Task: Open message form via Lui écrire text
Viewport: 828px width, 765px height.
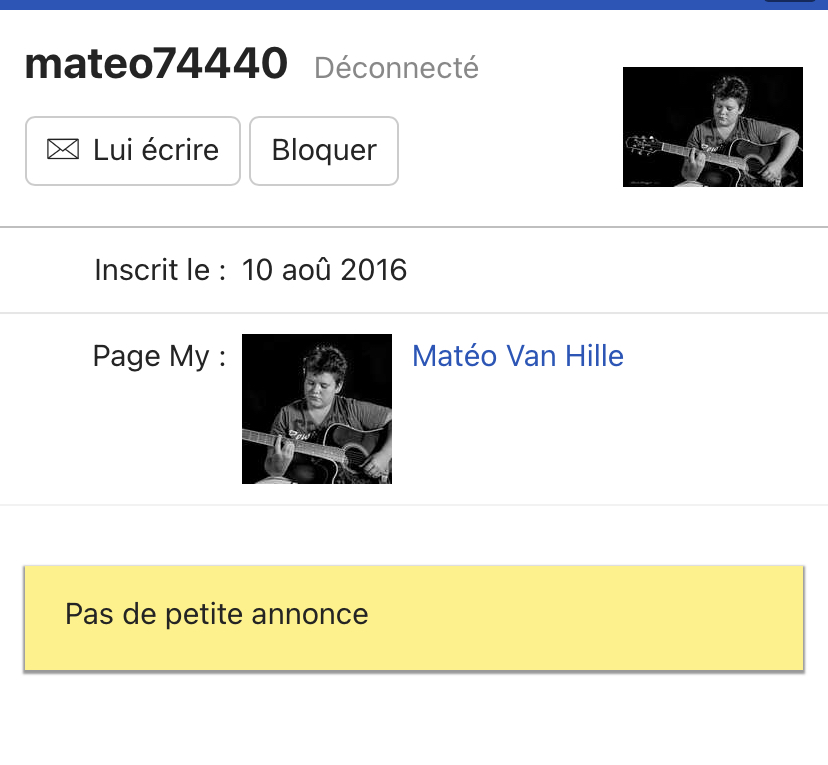Action: tap(156, 150)
